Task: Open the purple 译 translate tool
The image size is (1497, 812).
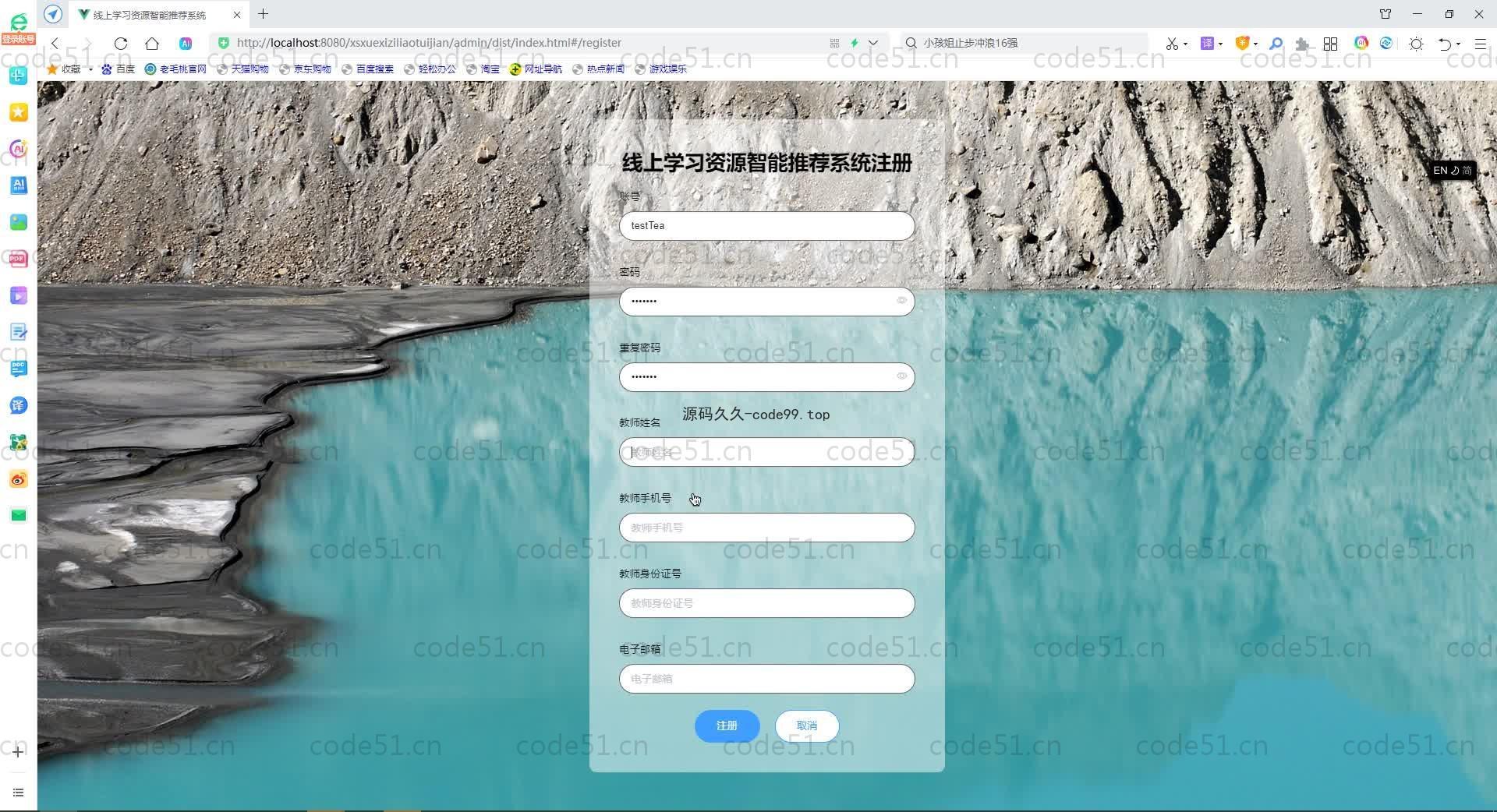Action: [x=1207, y=43]
